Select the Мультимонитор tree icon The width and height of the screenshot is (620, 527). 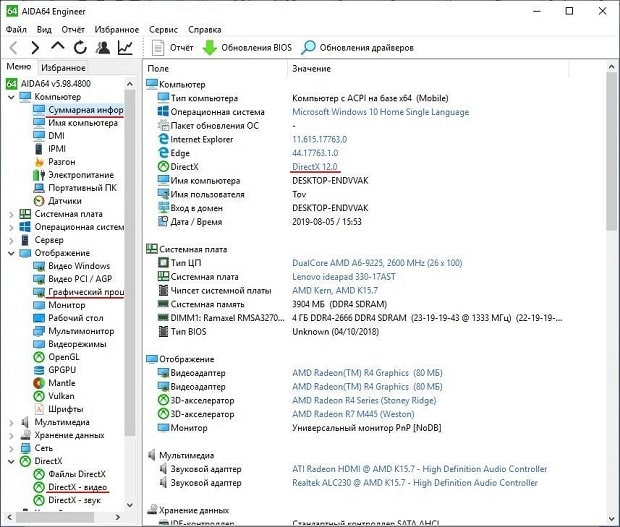click(x=39, y=331)
